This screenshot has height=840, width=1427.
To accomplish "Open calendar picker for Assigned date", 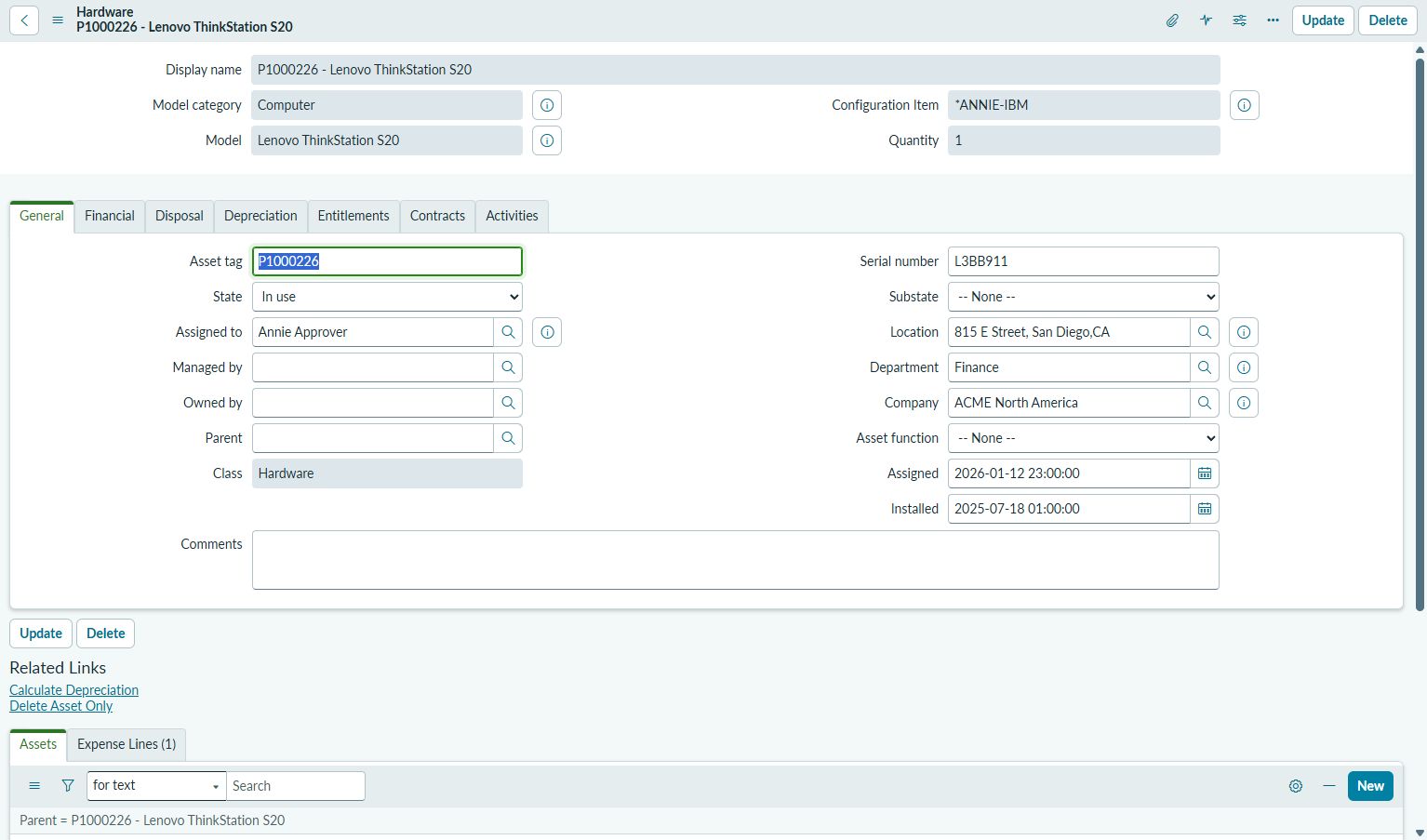I will pos(1205,473).
